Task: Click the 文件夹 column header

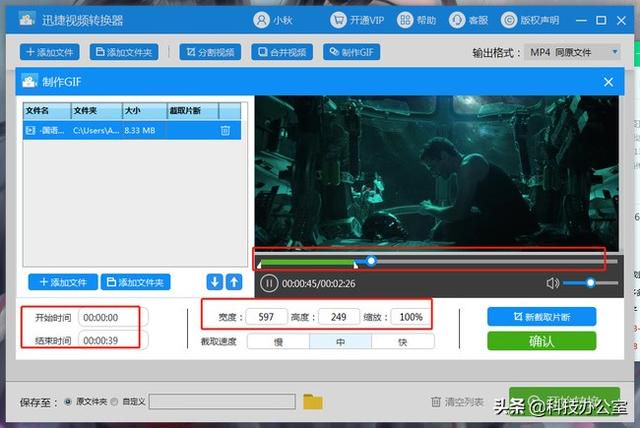Action: [97, 111]
